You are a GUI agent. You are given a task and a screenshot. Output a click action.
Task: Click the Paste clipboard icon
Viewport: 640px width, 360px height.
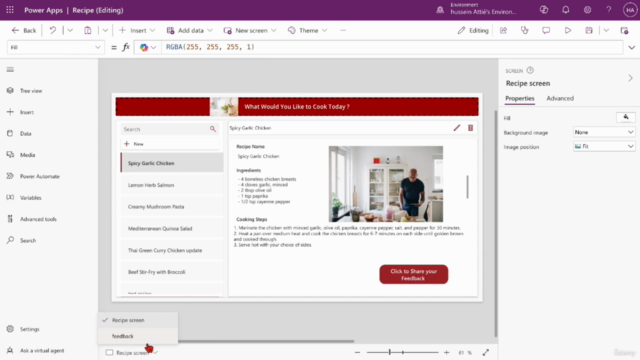pyautogui.click(x=88, y=31)
